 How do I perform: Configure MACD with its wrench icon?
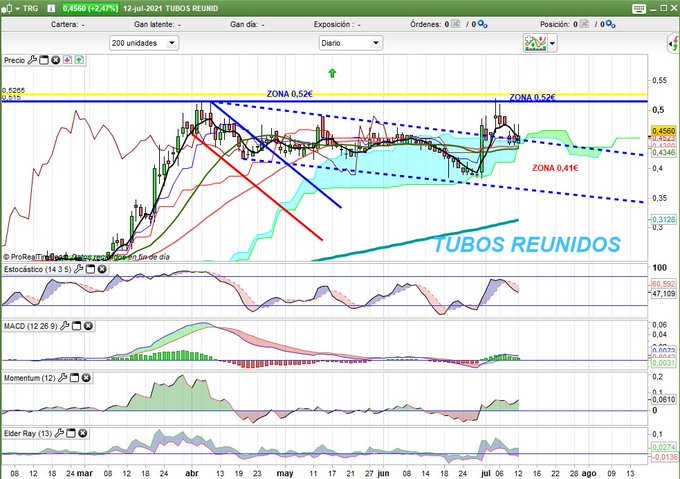point(65,326)
